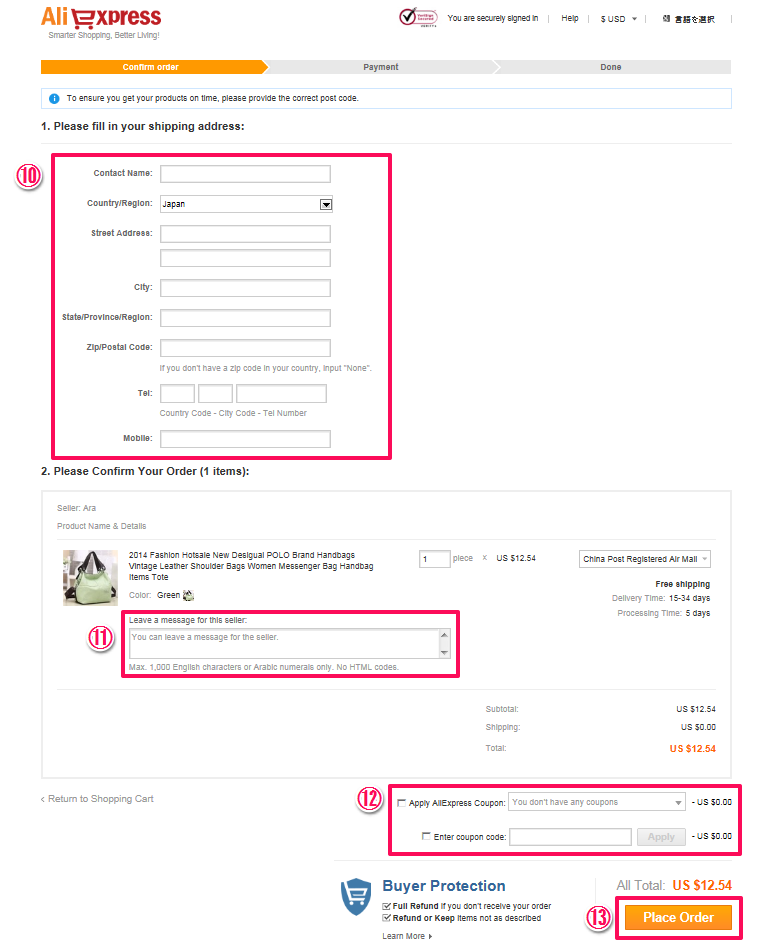Click the piece quantity field

(x=434, y=559)
